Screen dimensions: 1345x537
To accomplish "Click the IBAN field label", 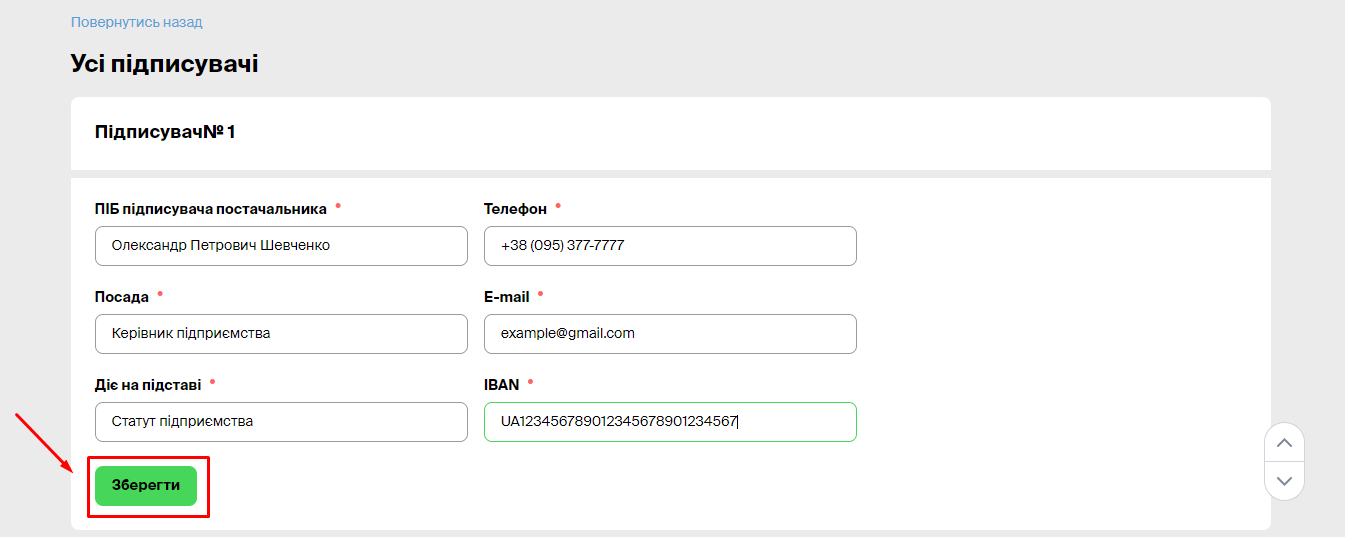I will click(501, 385).
